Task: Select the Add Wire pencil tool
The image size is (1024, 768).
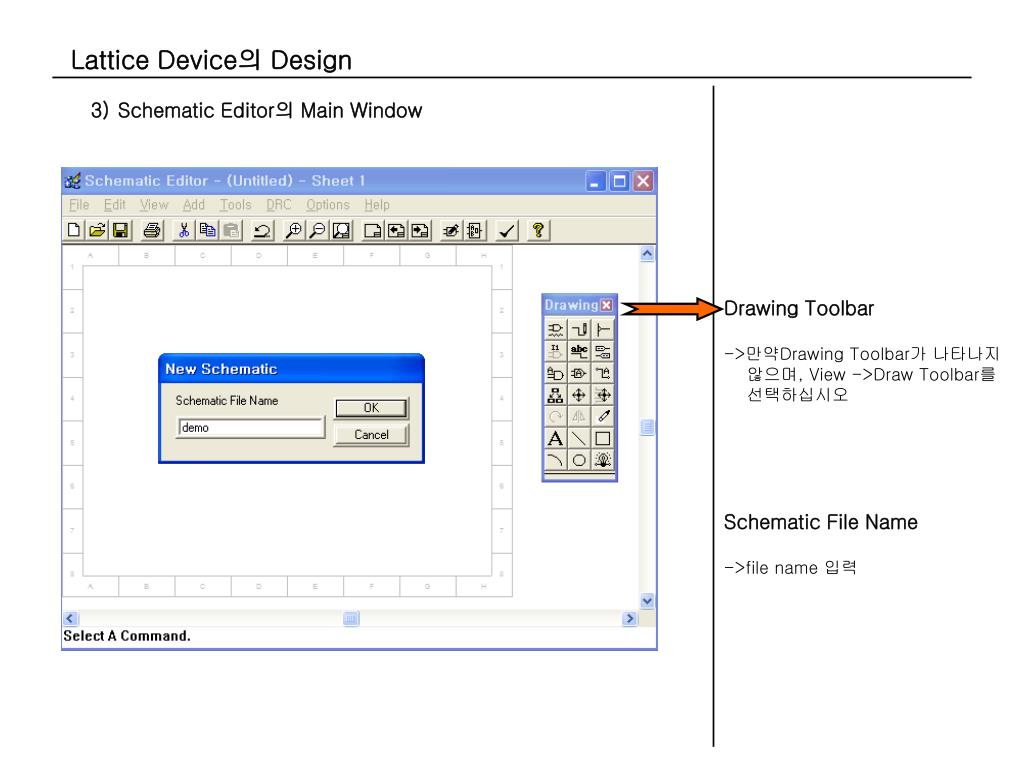Action: click(579, 329)
